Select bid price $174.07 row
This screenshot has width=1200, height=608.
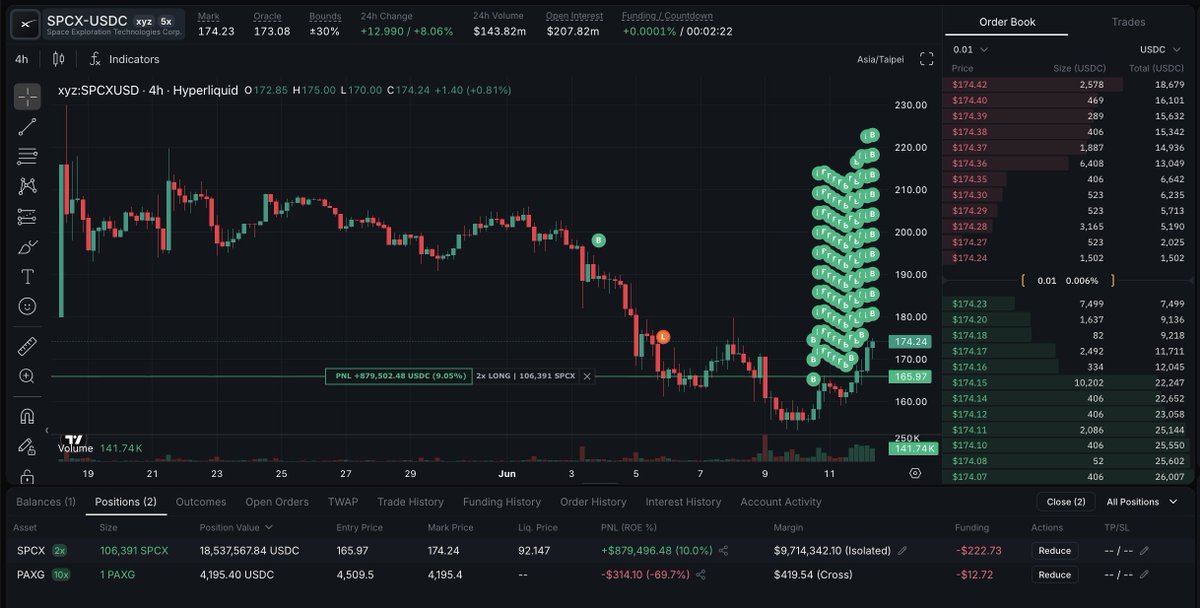(1067, 477)
